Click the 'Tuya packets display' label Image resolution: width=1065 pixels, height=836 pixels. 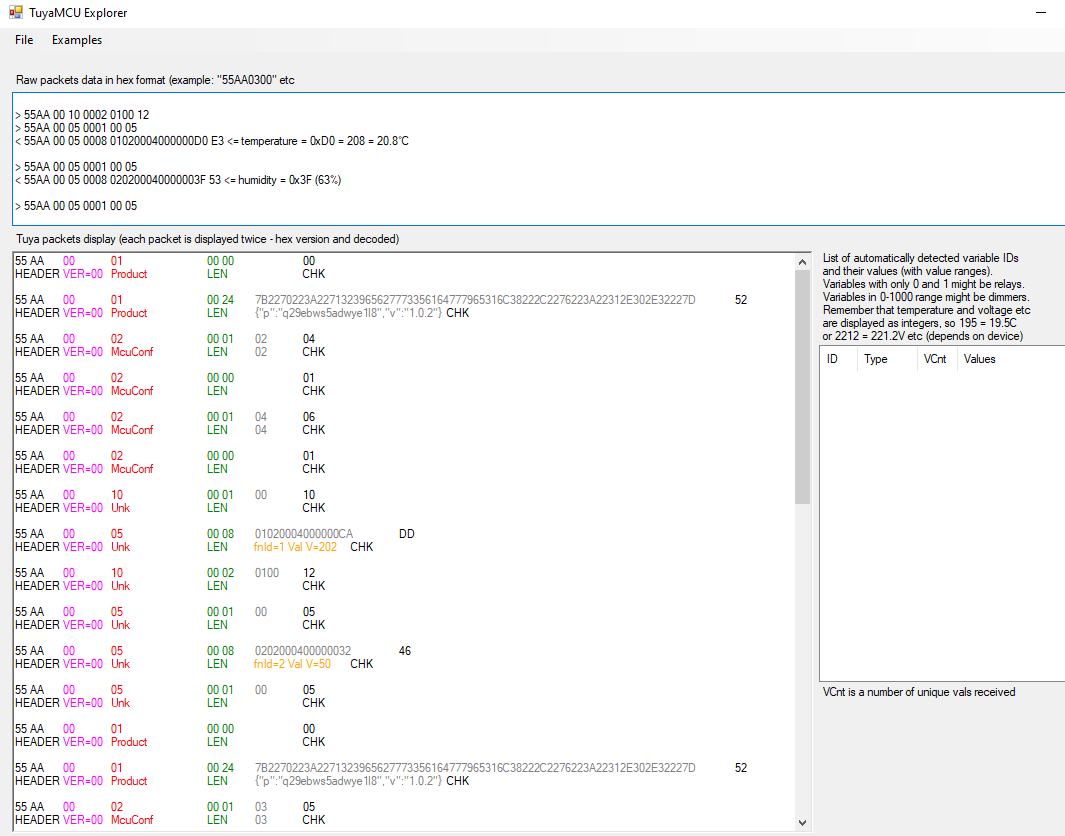click(x=208, y=239)
